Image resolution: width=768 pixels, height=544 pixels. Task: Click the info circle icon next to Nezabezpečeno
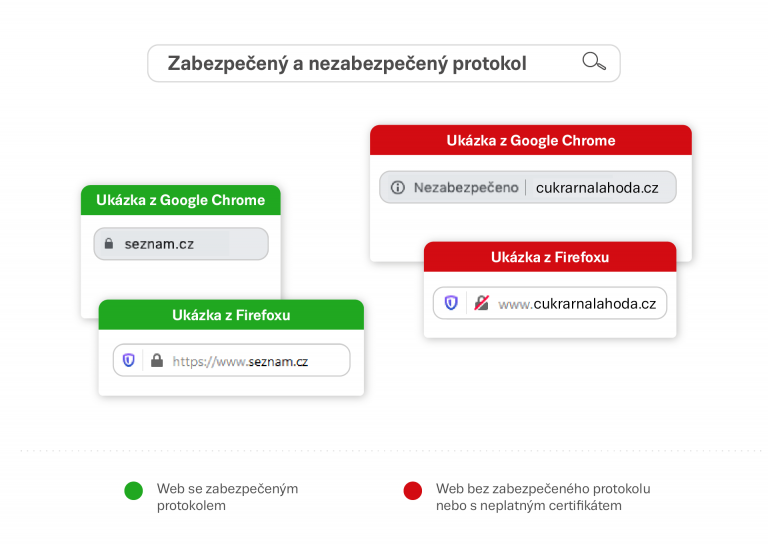click(398, 187)
